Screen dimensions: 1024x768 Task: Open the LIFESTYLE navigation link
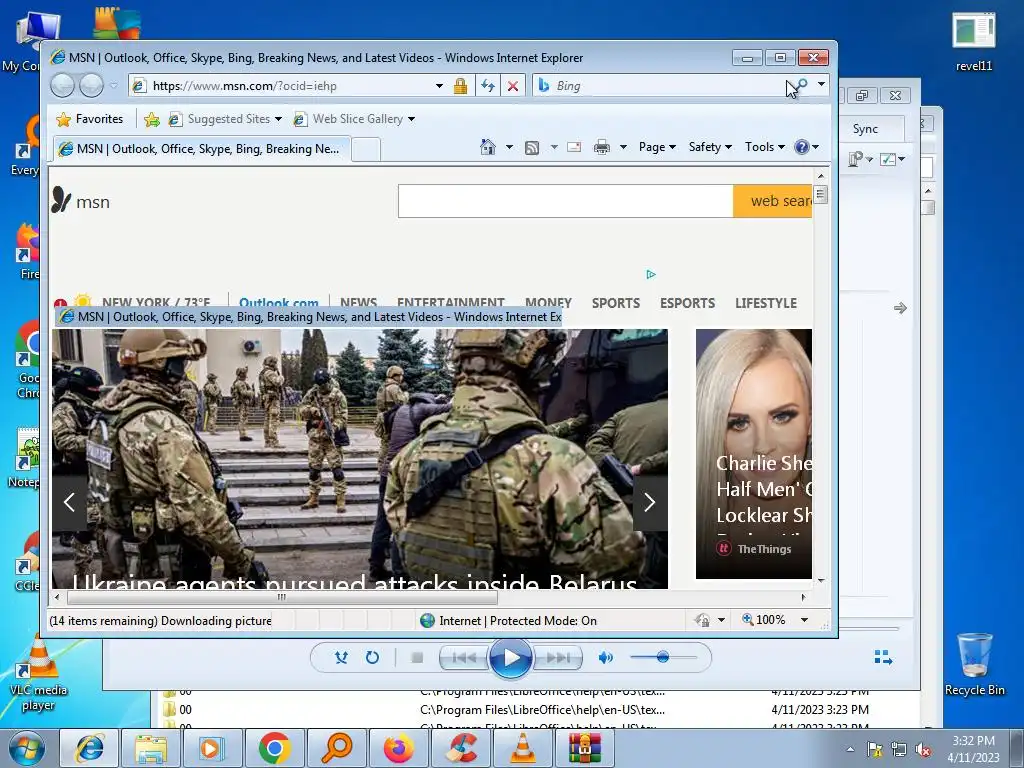[x=766, y=303]
